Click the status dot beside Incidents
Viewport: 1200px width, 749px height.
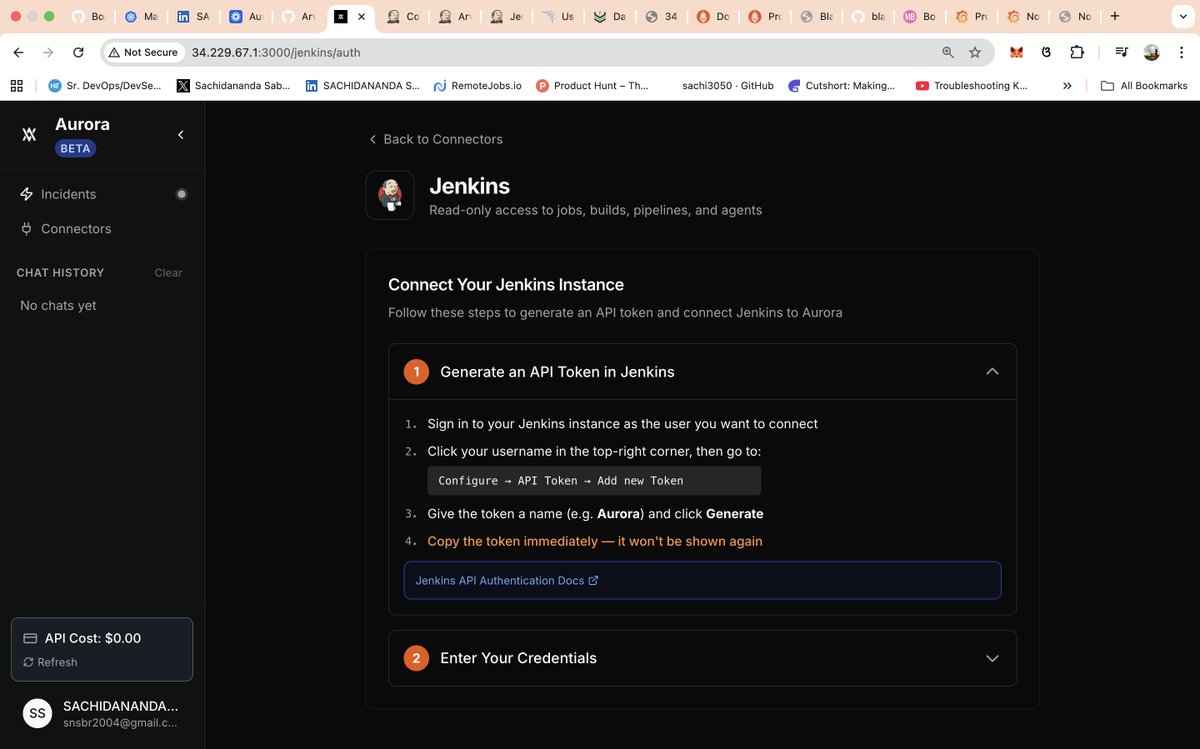[181, 194]
